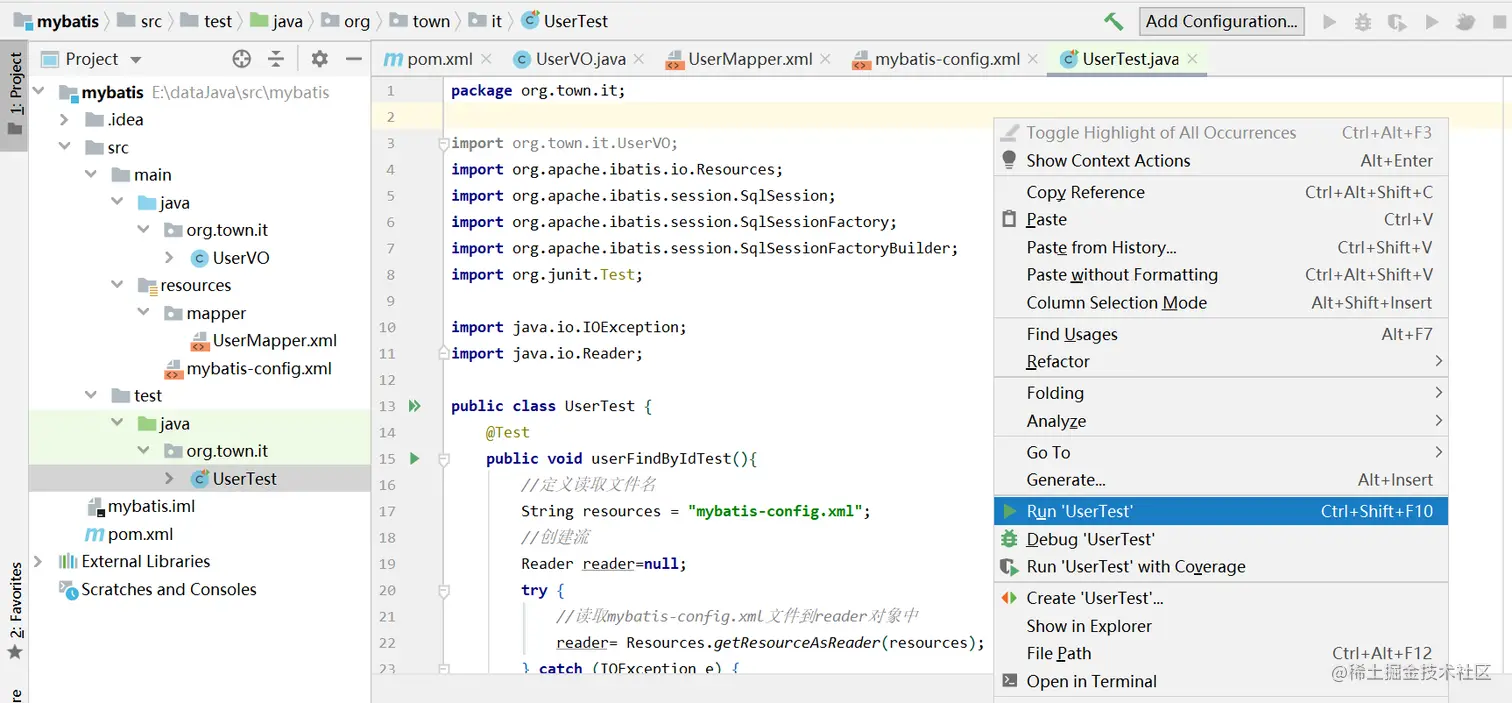Screen dimensions: 1512x703
Task: Click the Run arrow icon in top toolbar
Action: [1330, 21]
